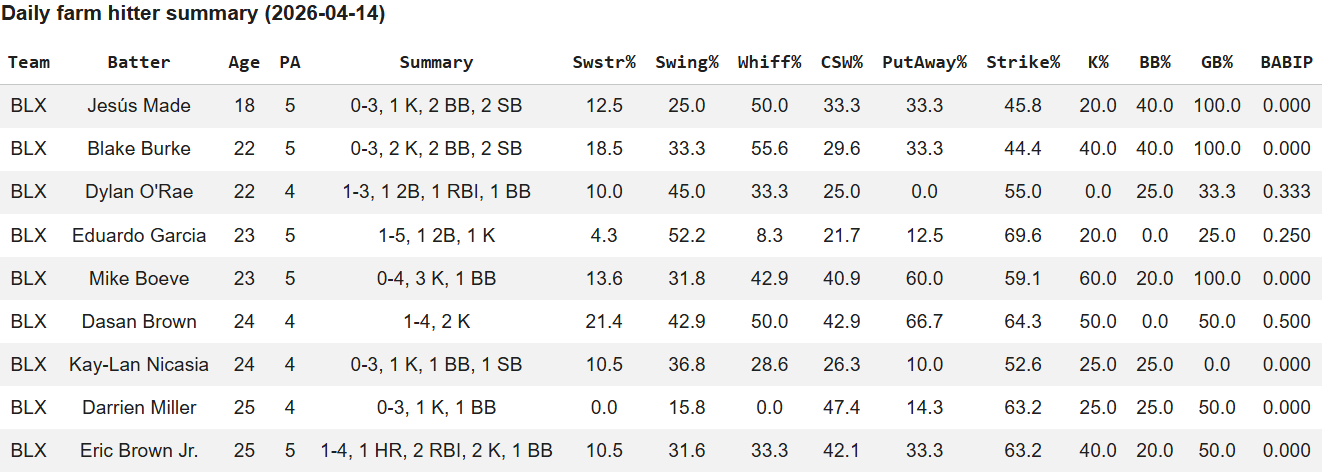Select the Blake Burke row name
The width and height of the screenshot is (1322, 472).
click(x=139, y=149)
